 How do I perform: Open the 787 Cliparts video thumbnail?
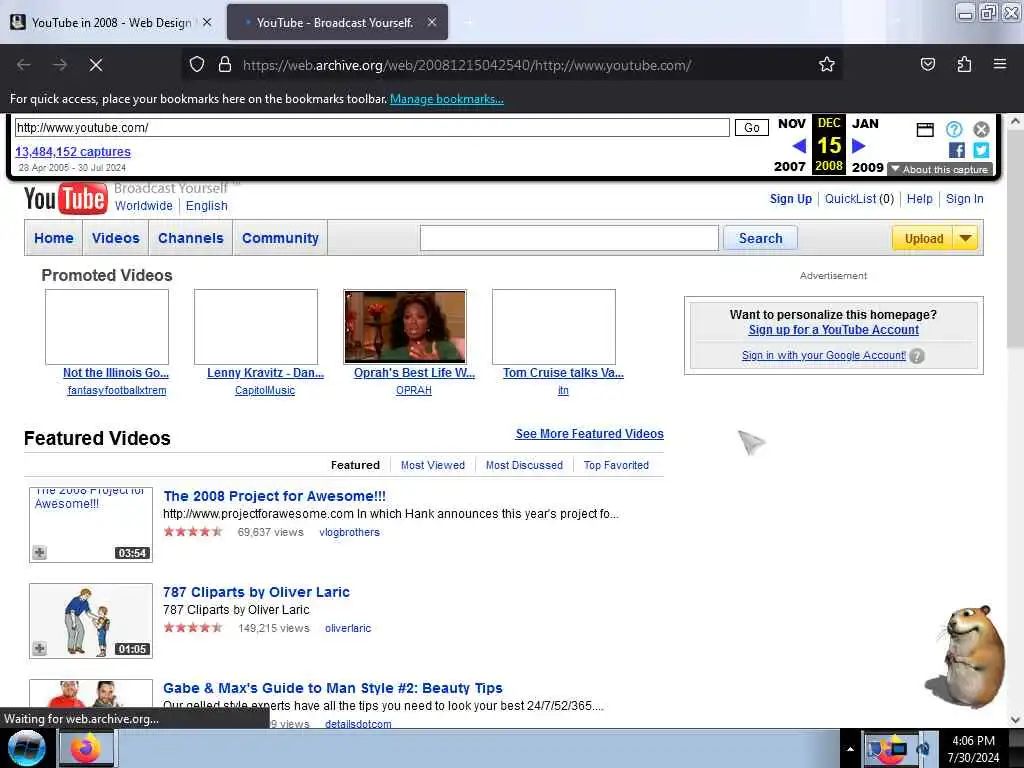click(91, 620)
